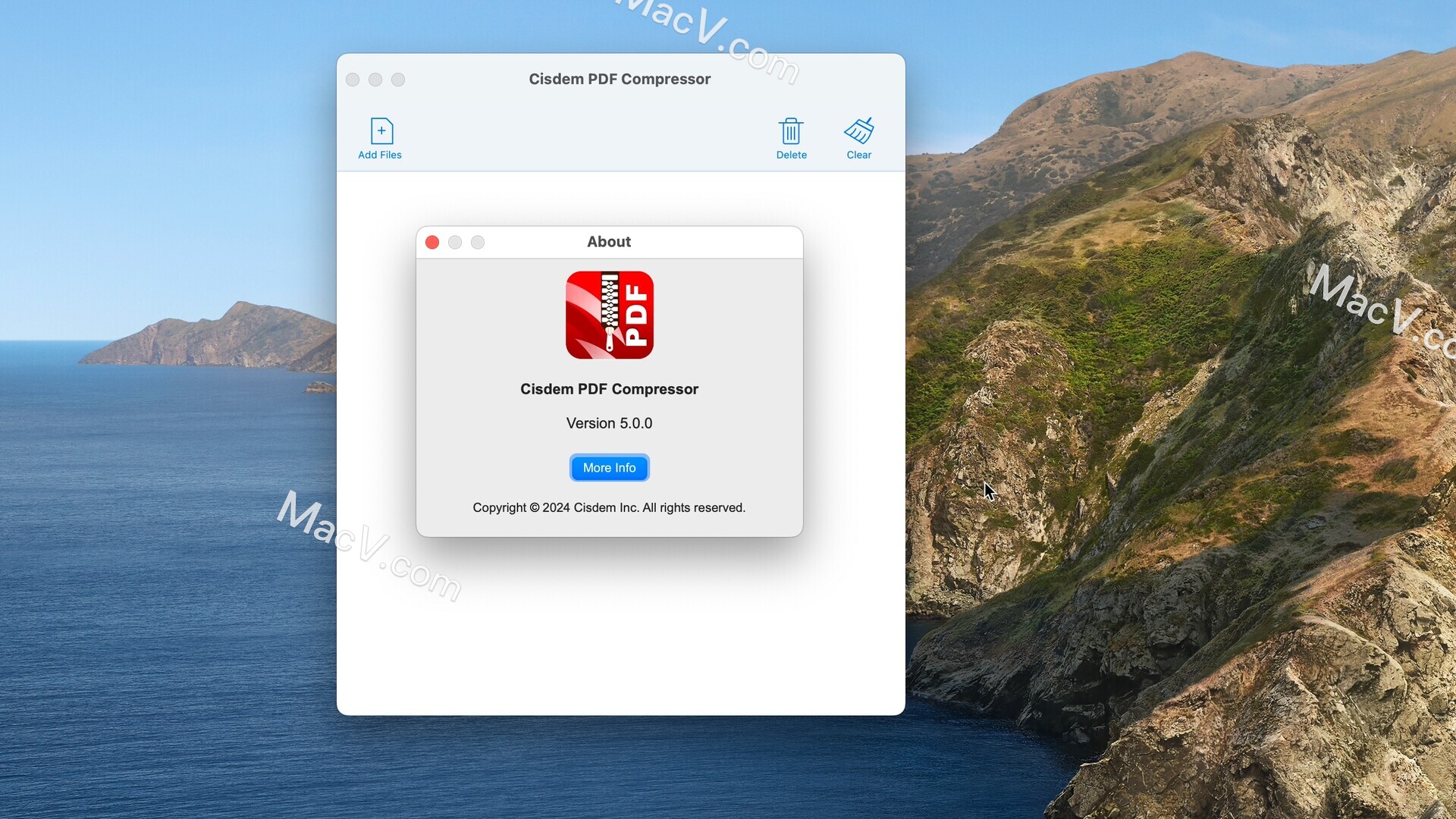The width and height of the screenshot is (1456, 819).
Task: Click the Add Files text label
Action: coord(380,154)
